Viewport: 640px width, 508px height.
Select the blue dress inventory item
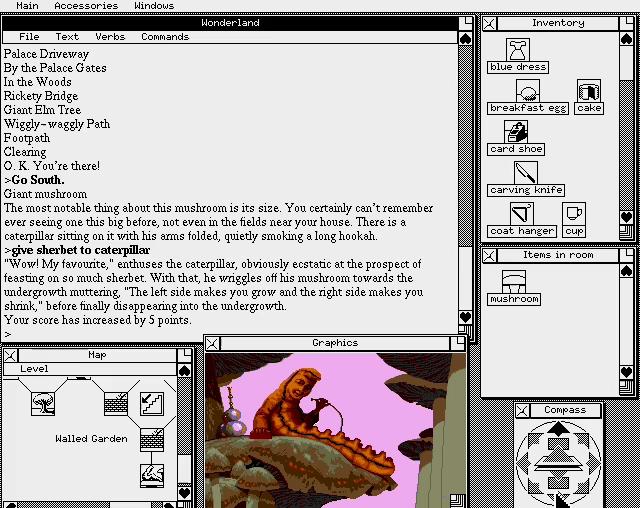coord(518,56)
